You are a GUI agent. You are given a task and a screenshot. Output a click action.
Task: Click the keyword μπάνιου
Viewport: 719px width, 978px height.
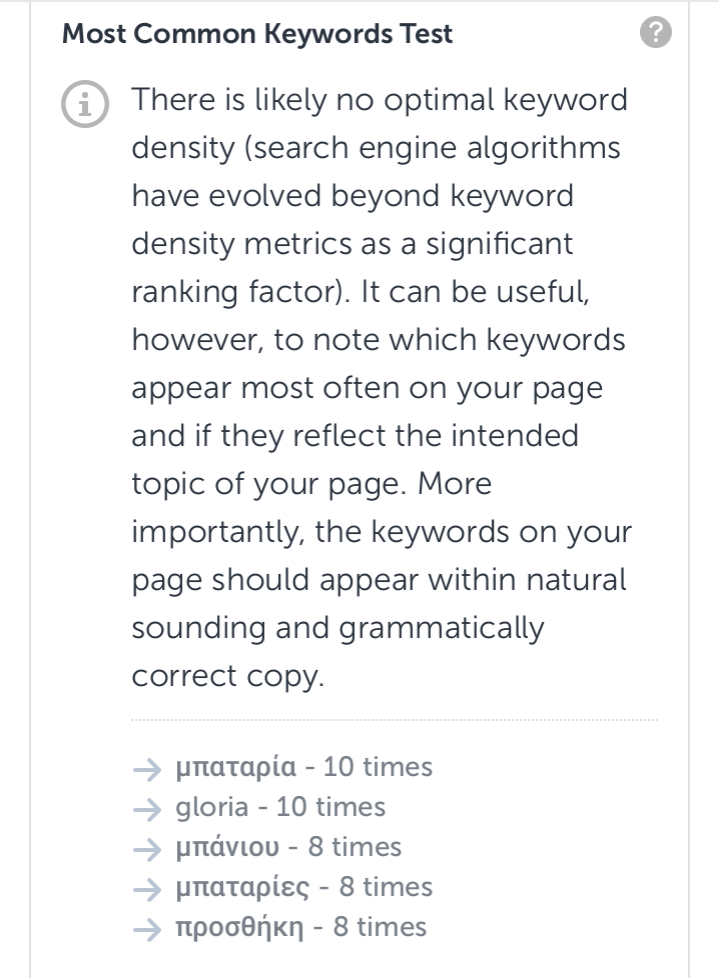228,848
